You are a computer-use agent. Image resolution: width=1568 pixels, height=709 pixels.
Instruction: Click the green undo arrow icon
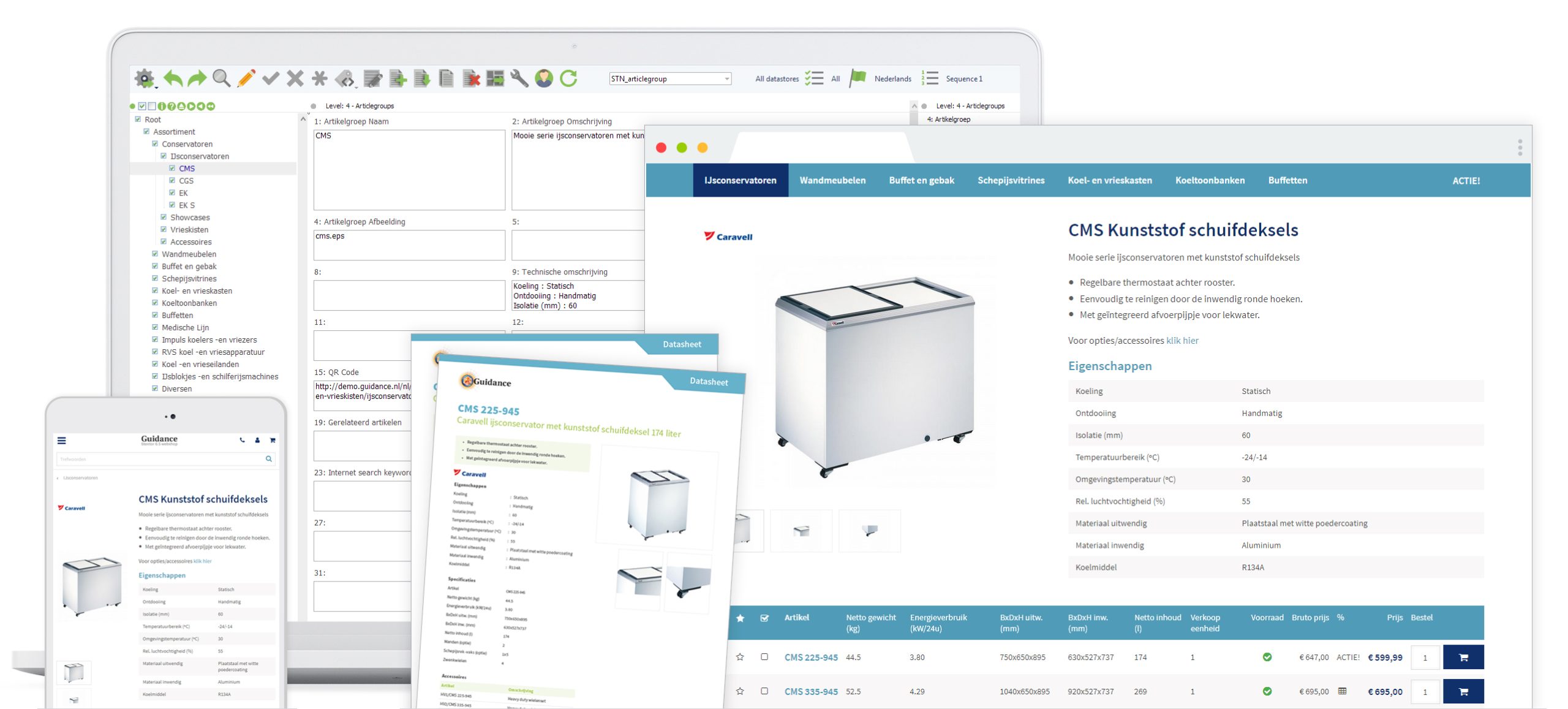pyautogui.click(x=173, y=78)
